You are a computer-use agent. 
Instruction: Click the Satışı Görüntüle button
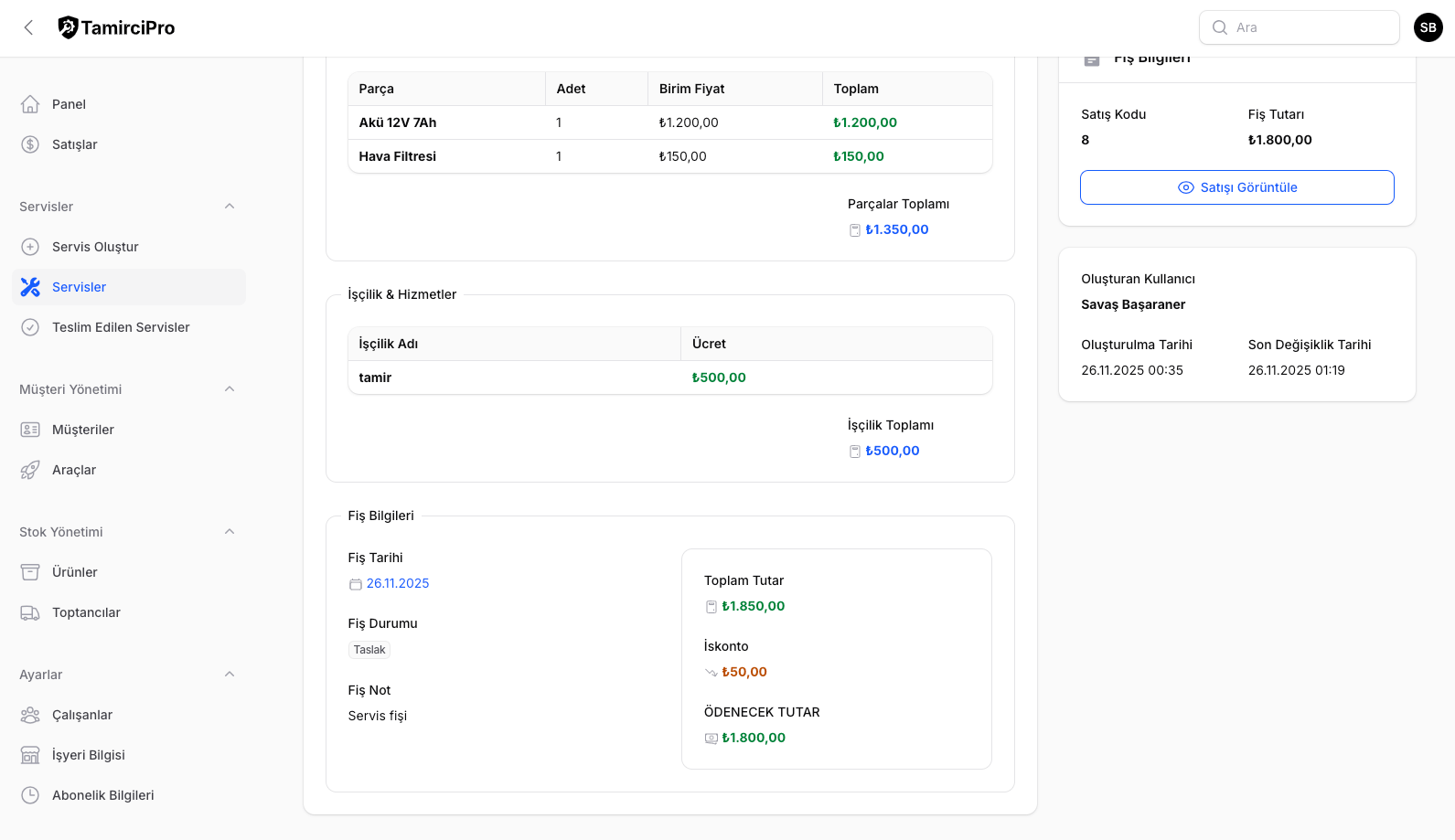click(1236, 187)
